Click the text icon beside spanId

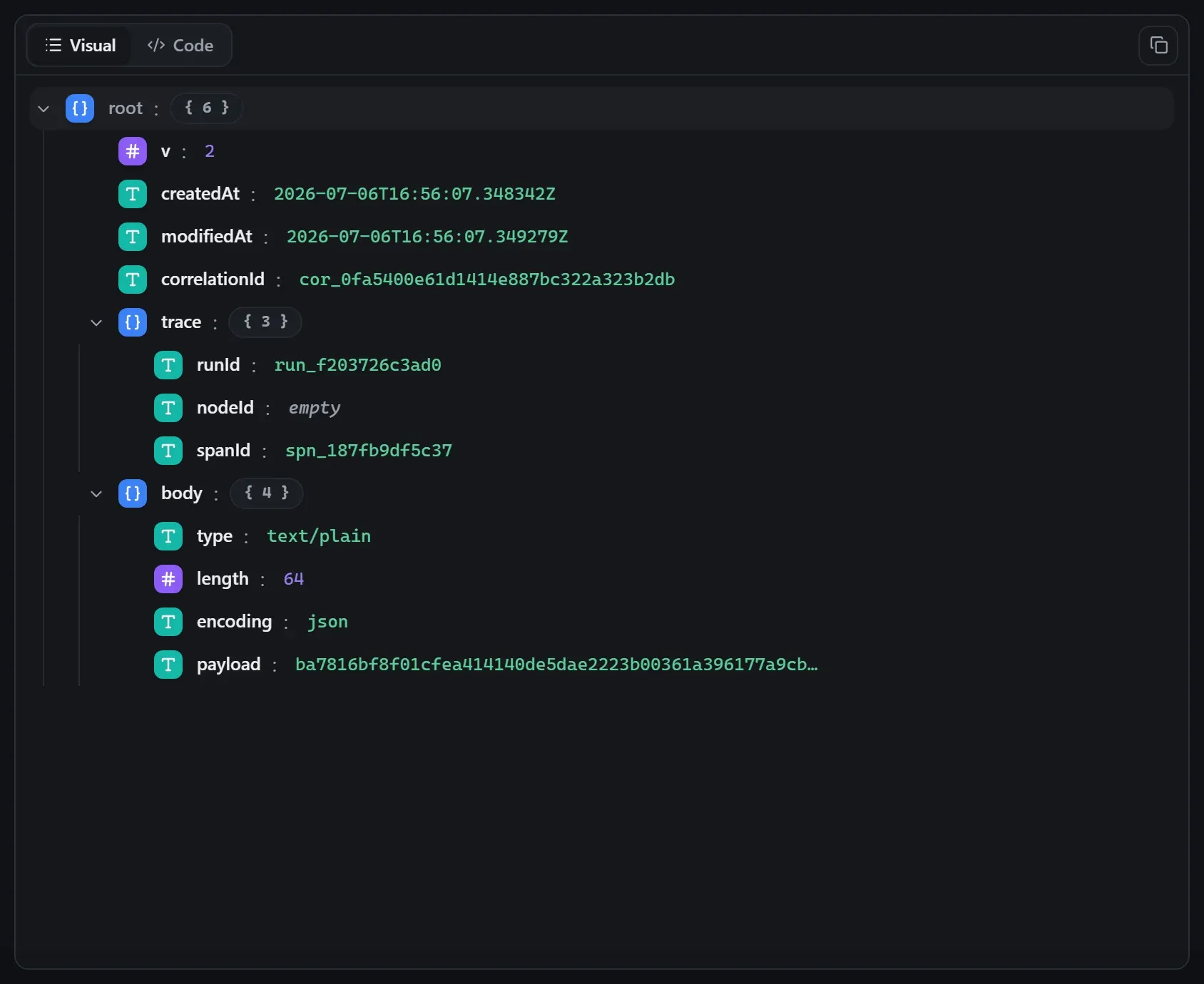click(x=168, y=451)
